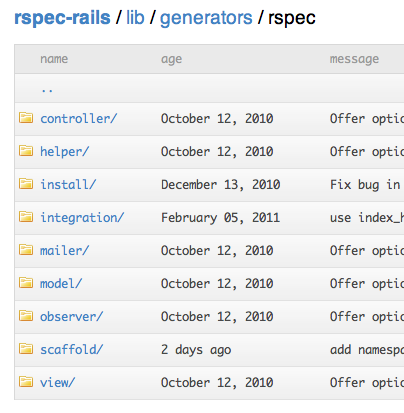
Task: Click model row's 'Offer optic' message
Action: point(367,284)
